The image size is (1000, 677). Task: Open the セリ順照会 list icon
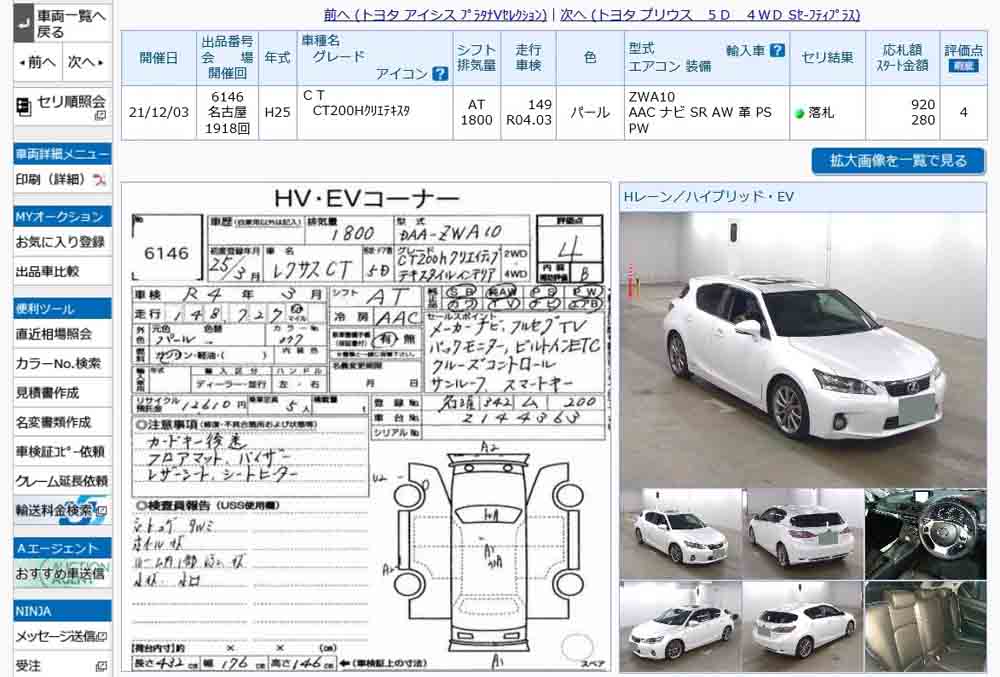point(24,106)
